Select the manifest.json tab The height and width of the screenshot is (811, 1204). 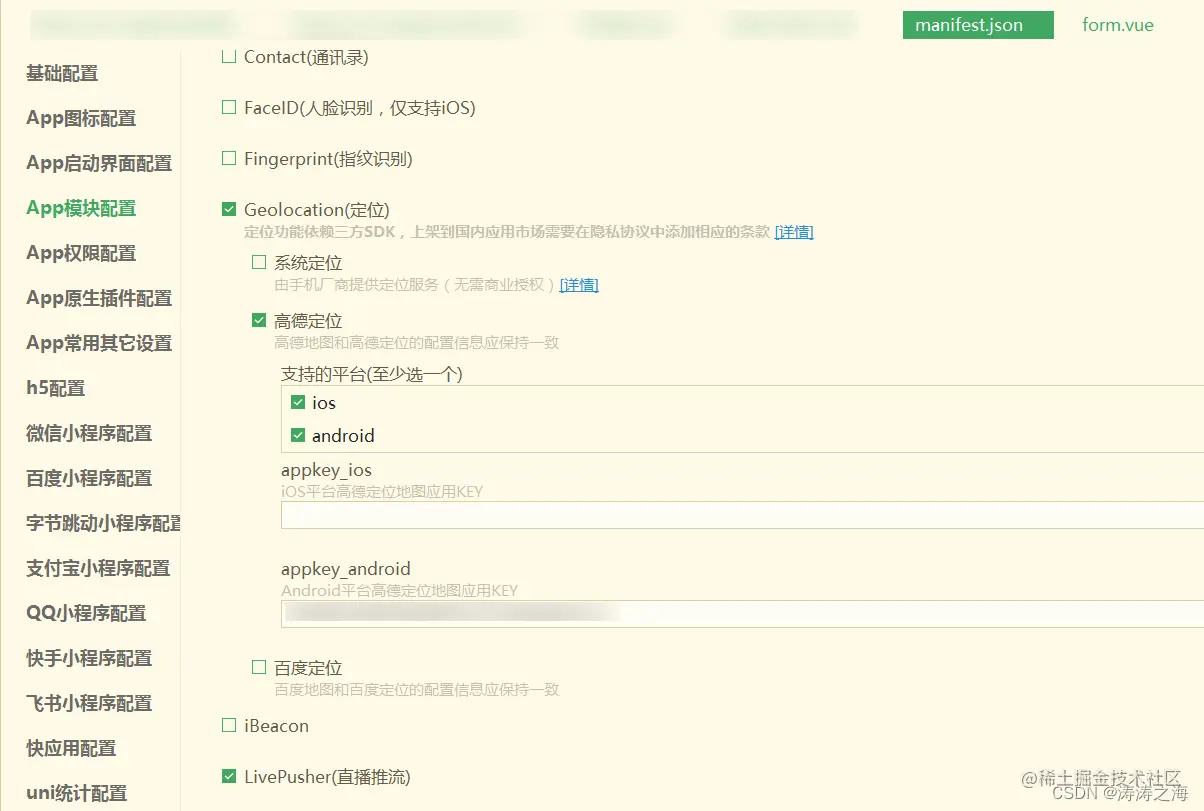977,25
